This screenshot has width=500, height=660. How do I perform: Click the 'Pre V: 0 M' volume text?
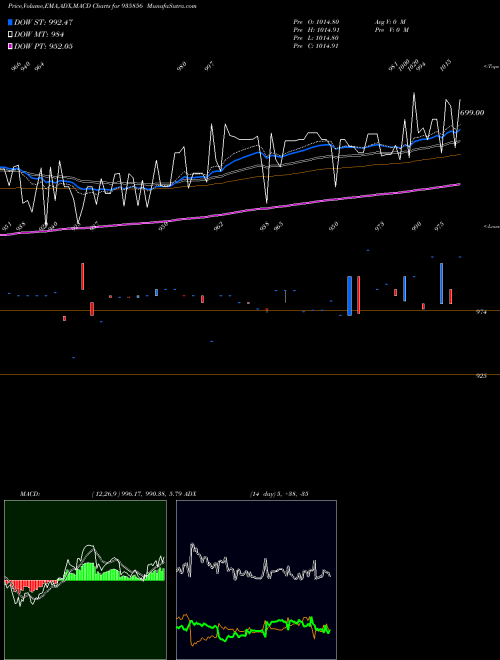tap(392, 30)
